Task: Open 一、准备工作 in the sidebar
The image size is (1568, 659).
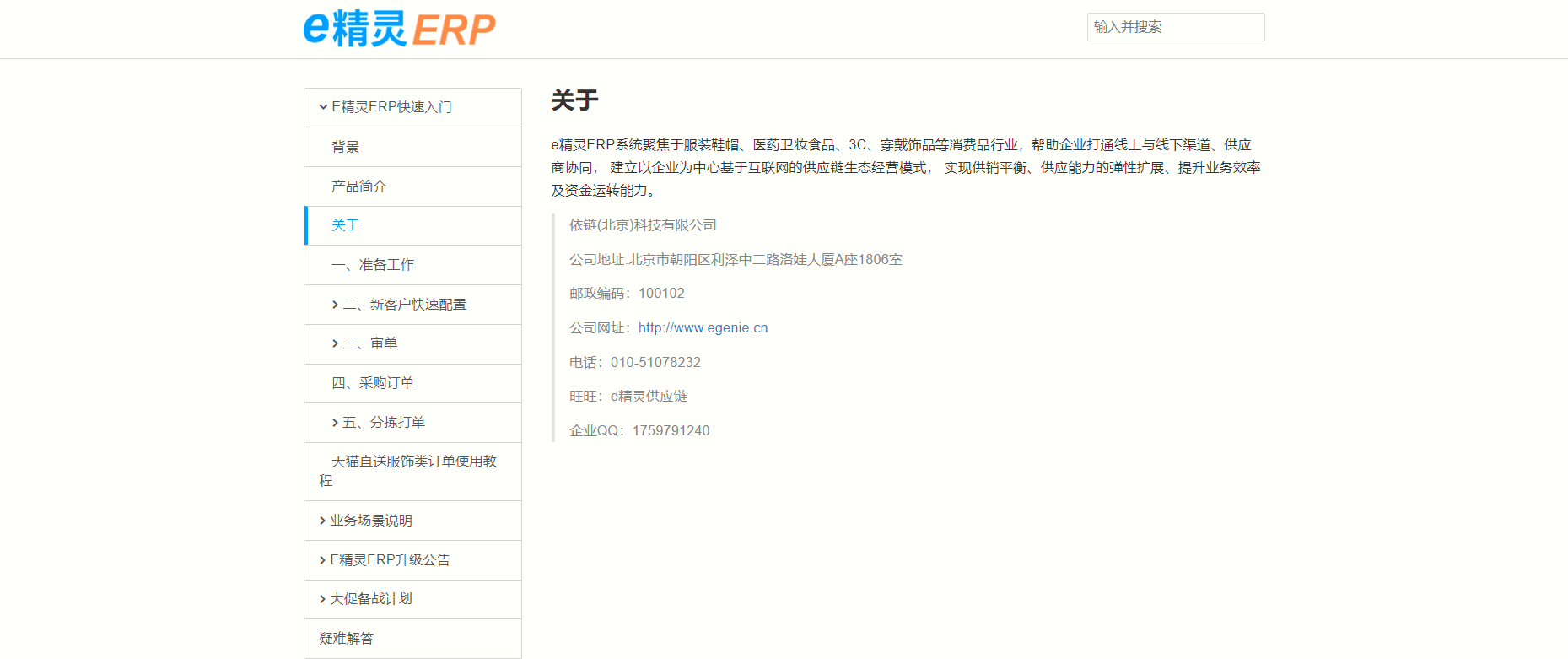Action: coord(373,265)
